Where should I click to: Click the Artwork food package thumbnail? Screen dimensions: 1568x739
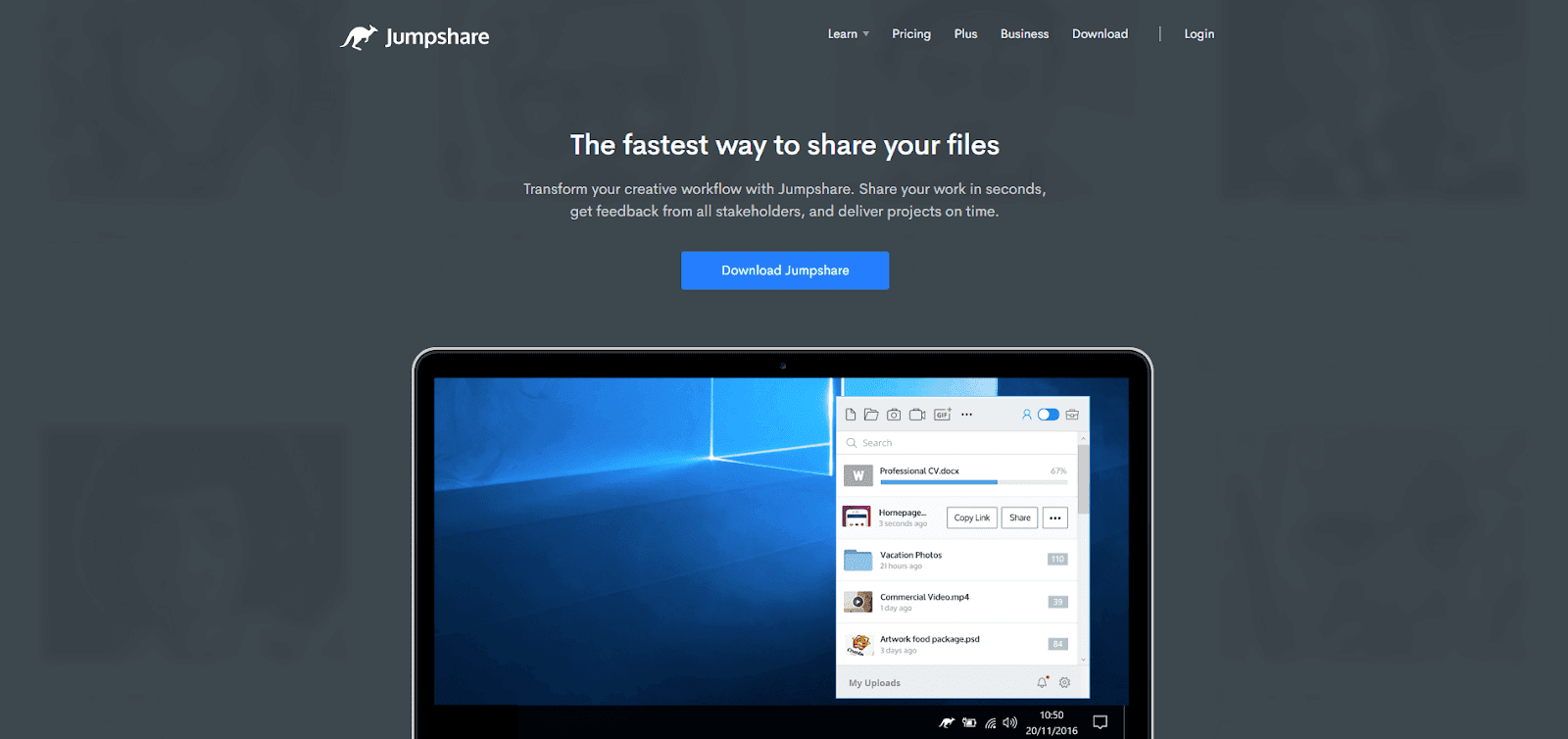(x=858, y=644)
